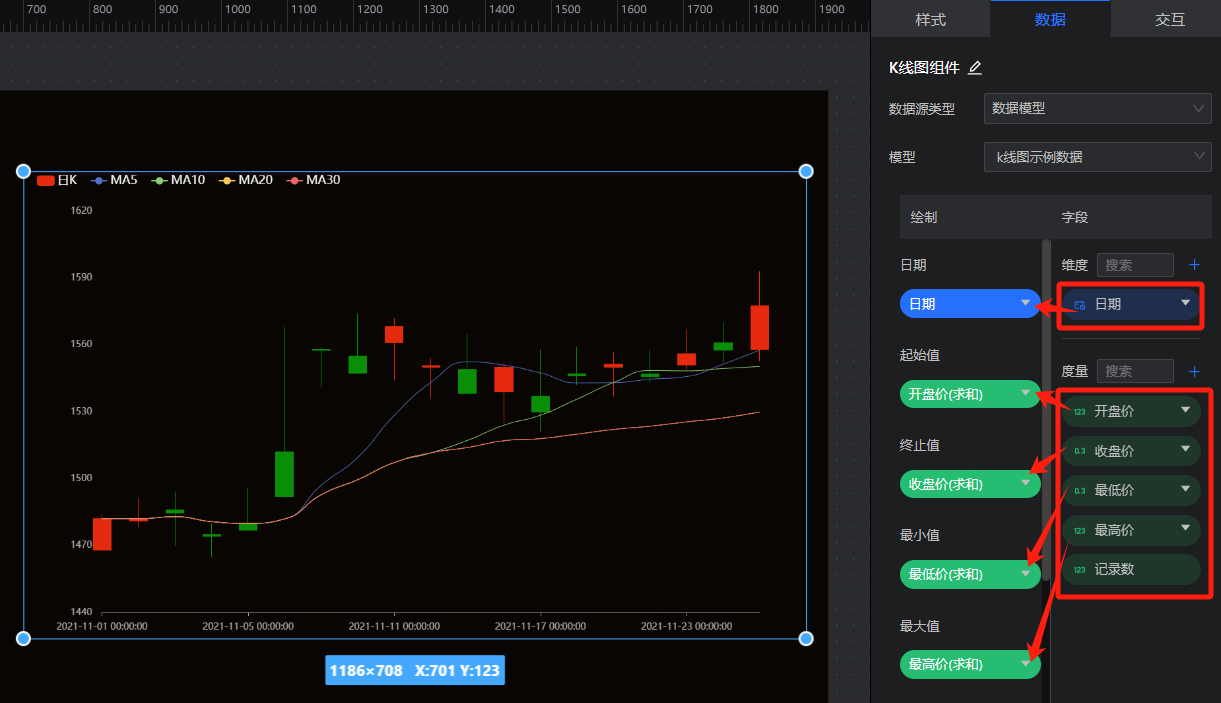Toggle the 日K legend series
This screenshot has width=1221, height=703.
point(57,180)
